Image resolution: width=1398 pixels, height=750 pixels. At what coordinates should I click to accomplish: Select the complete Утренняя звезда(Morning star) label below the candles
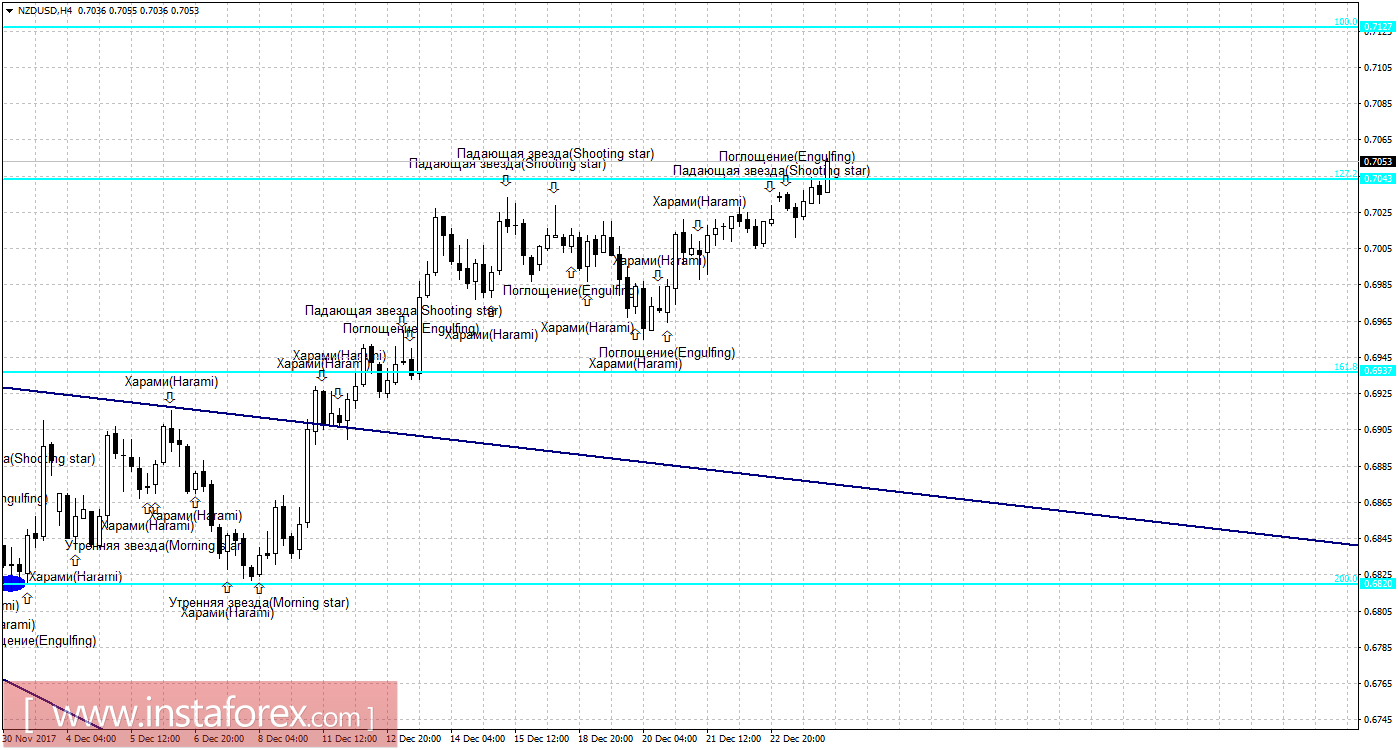(x=259, y=603)
